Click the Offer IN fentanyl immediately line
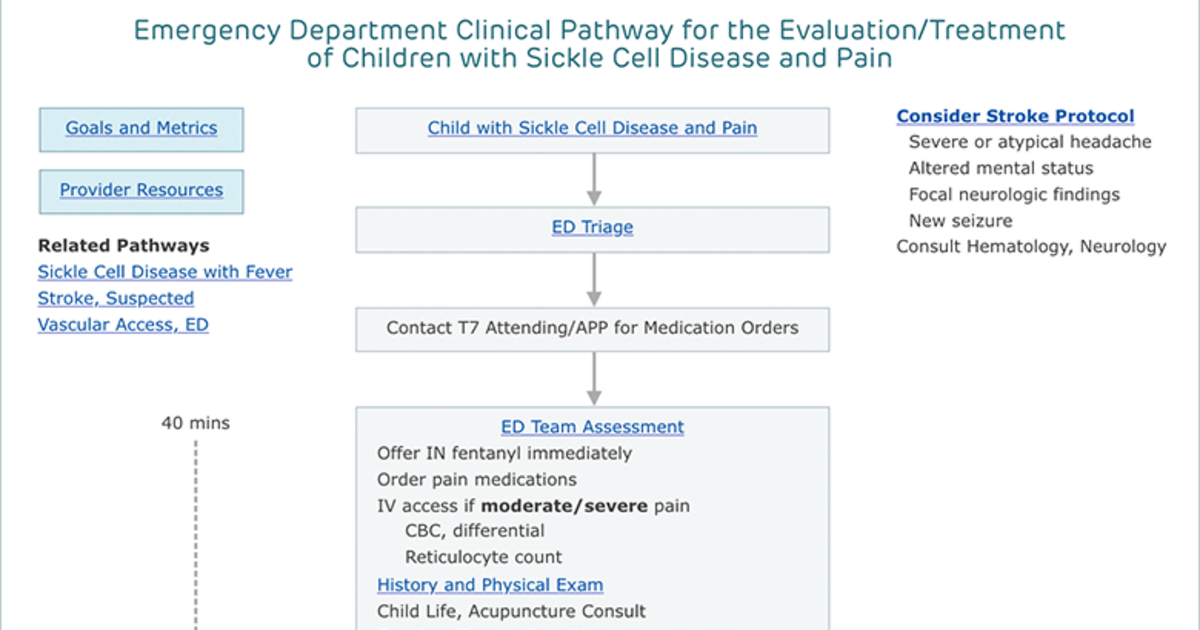Image resolution: width=1200 pixels, height=630 pixels. click(x=504, y=453)
